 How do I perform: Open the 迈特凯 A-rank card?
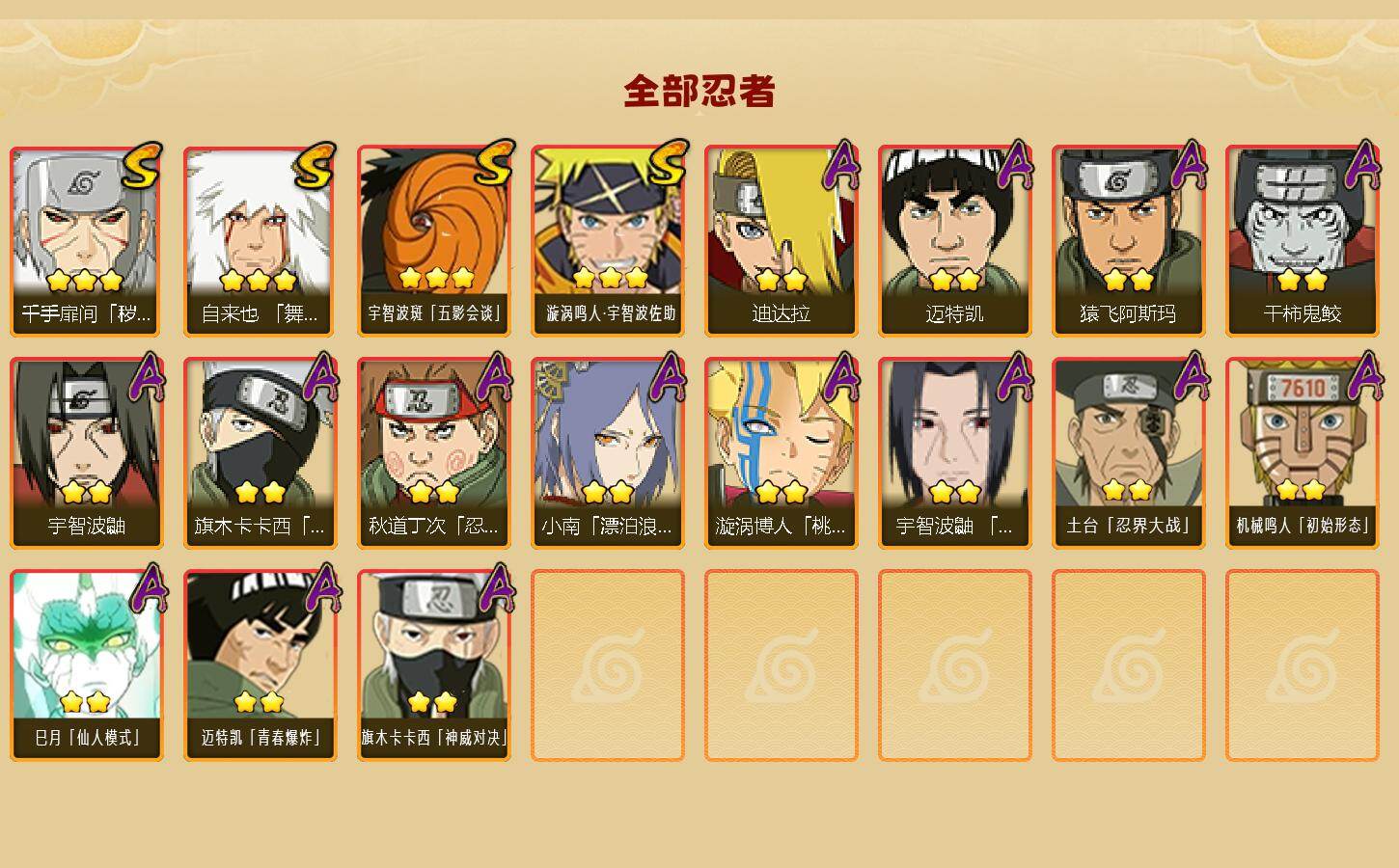pos(955,241)
